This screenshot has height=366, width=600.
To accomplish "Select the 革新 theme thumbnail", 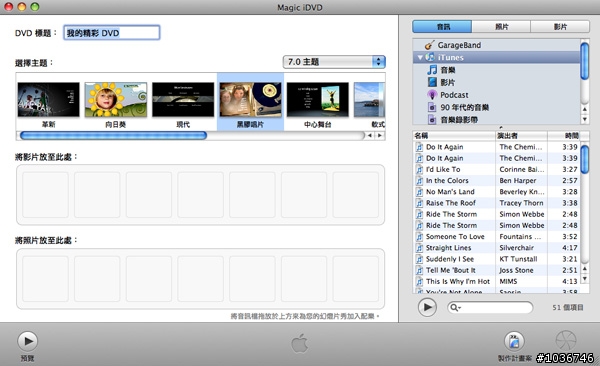I will (49, 100).
